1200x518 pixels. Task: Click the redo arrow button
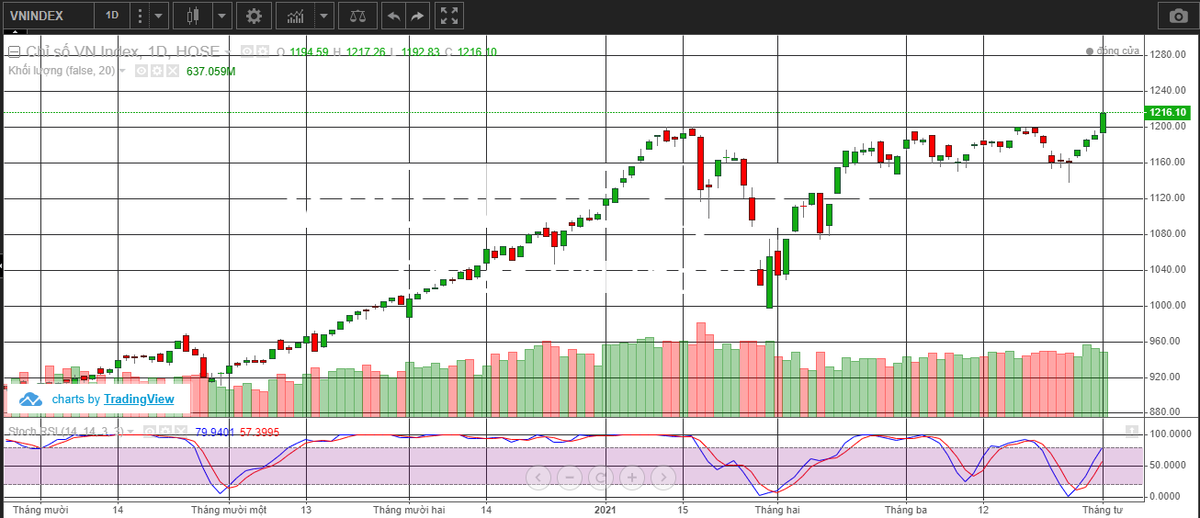tap(418, 15)
